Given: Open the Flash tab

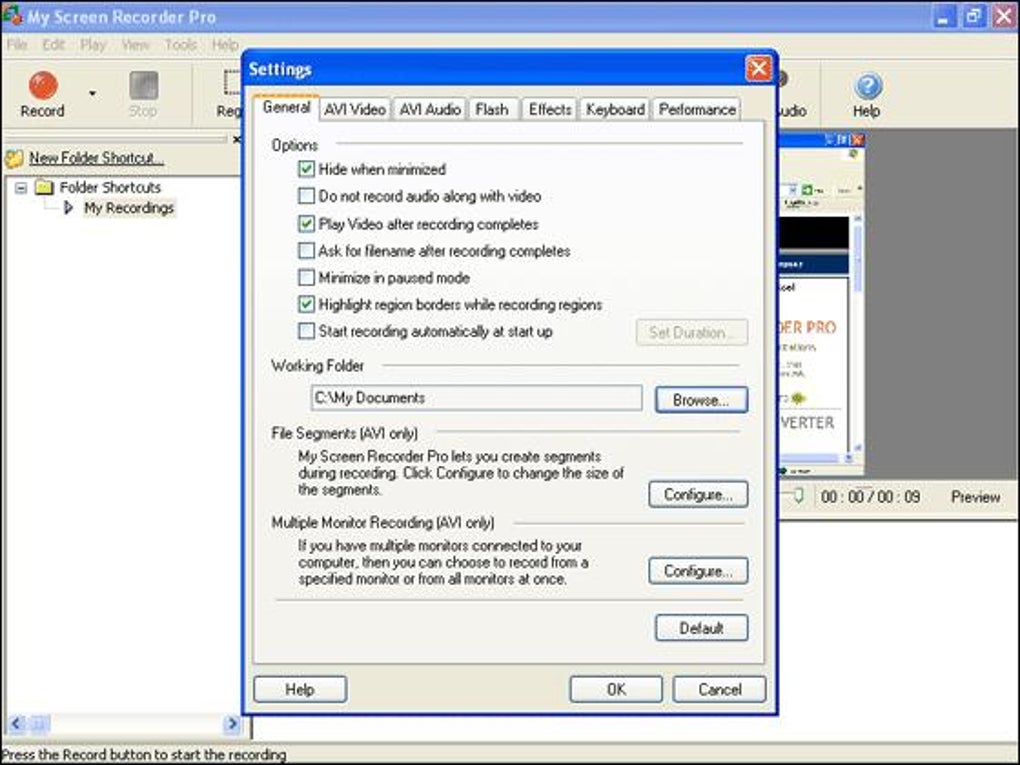Looking at the screenshot, I should pos(492,109).
